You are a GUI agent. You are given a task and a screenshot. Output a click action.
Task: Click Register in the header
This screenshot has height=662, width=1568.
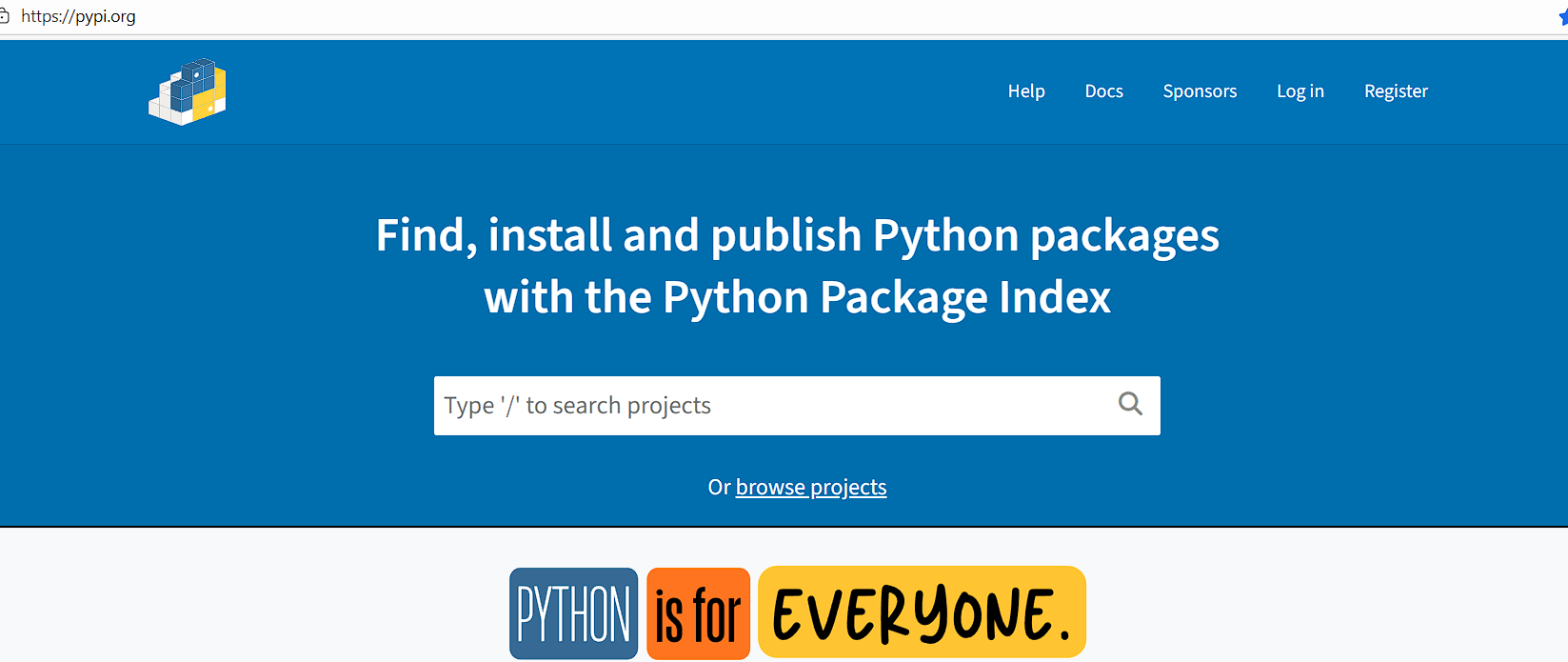click(x=1396, y=91)
